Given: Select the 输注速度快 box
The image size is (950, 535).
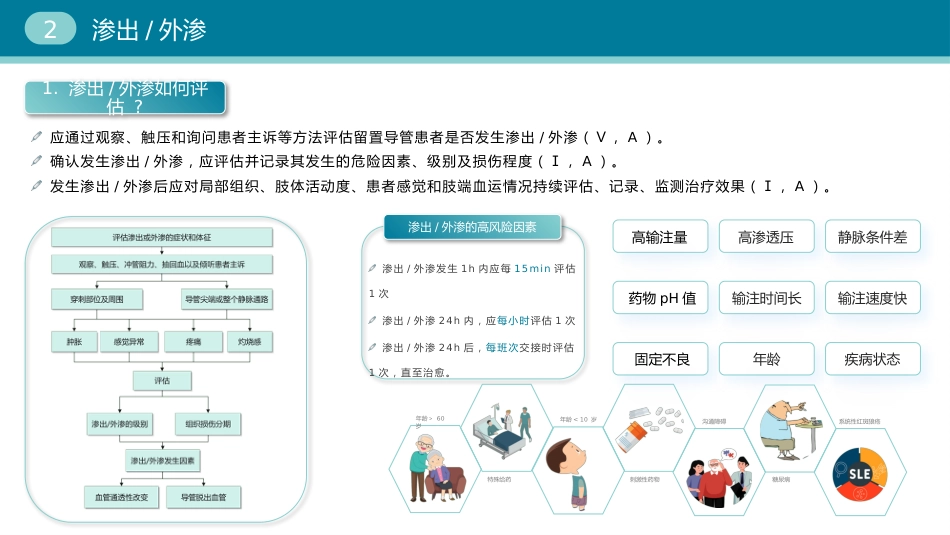Looking at the screenshot, I should [872, 297].
